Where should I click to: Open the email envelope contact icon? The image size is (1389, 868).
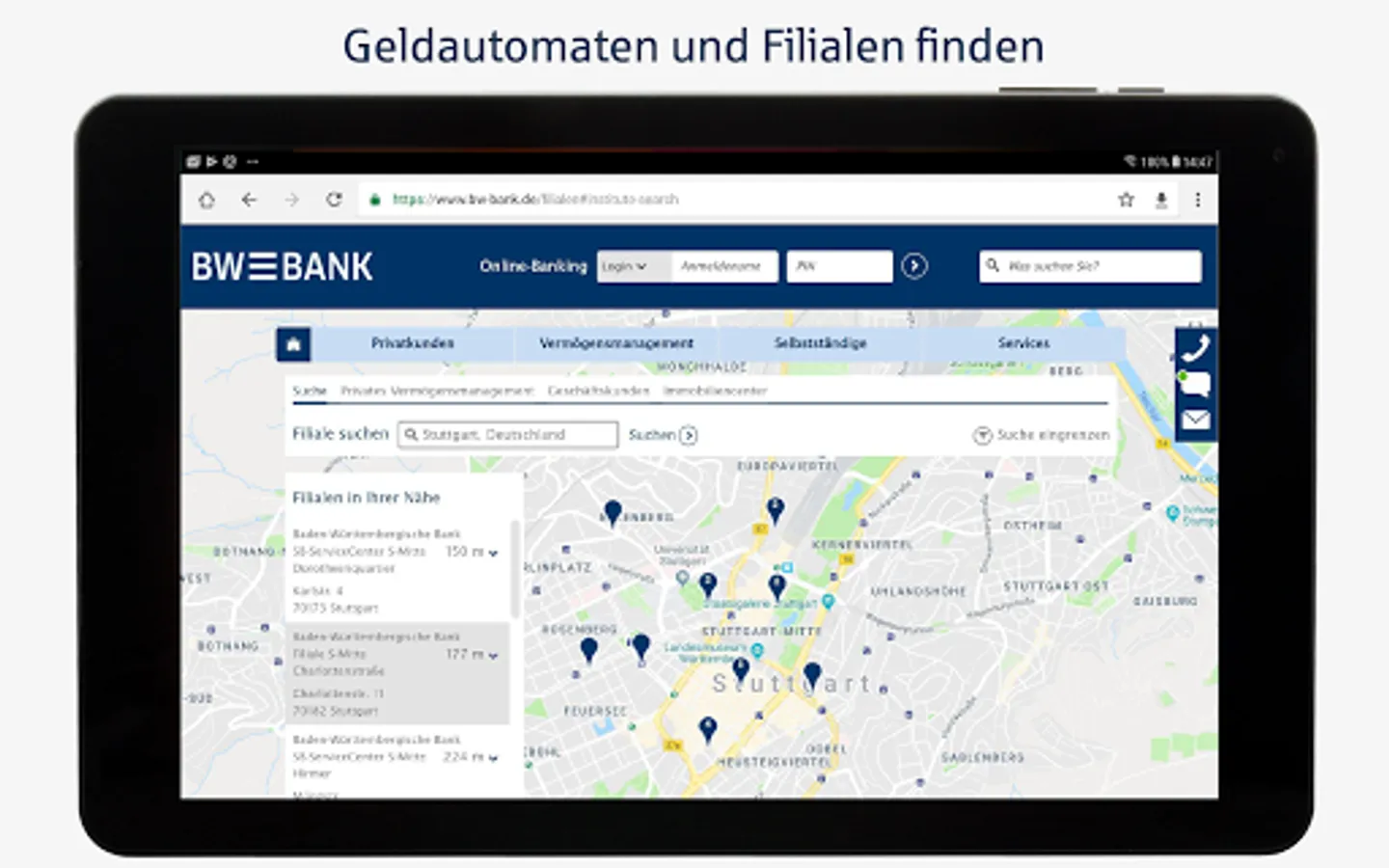point(1195,420)
